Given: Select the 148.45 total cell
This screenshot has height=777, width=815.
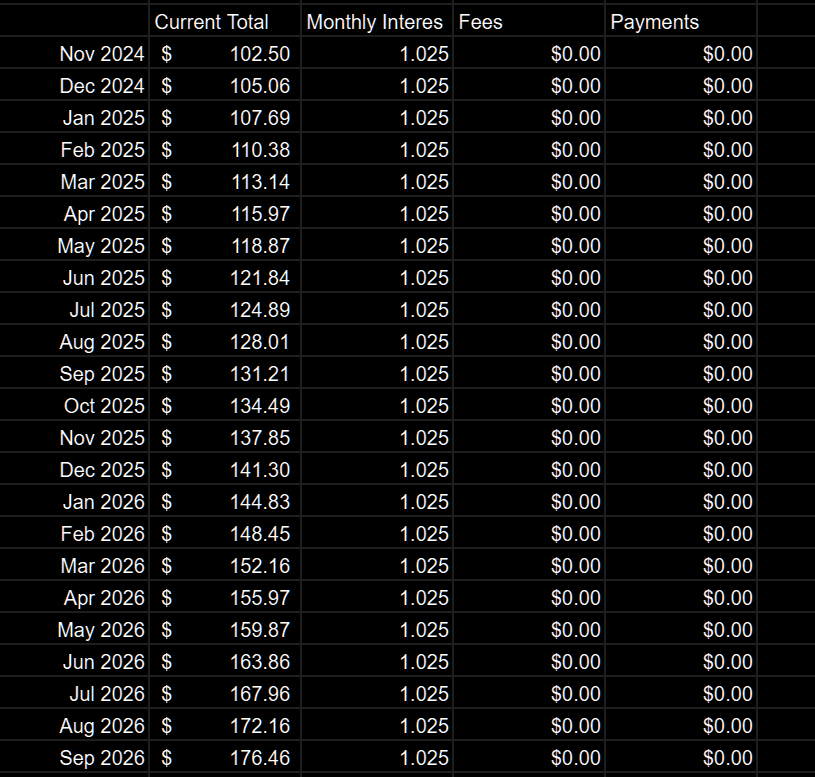Looking at the screenshot, I should pyautogui.click(x=225, y=534).
